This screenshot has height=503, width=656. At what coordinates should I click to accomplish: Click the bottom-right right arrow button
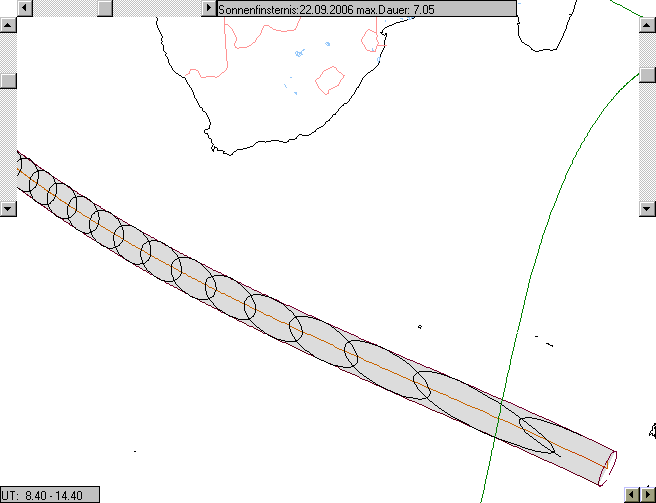click(x=648, y=495)
